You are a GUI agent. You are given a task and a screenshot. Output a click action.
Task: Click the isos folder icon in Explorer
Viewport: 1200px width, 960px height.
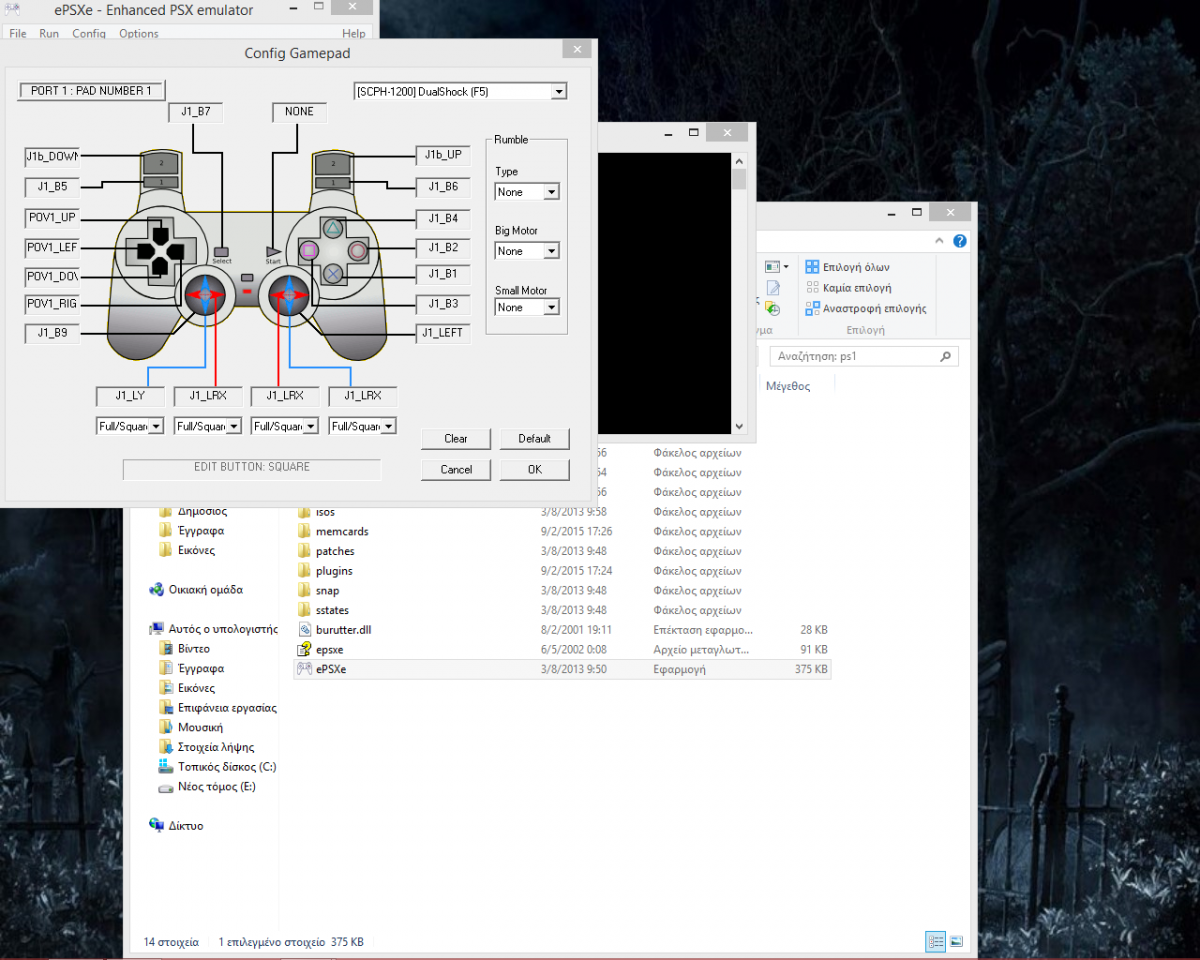coord(304,512)
